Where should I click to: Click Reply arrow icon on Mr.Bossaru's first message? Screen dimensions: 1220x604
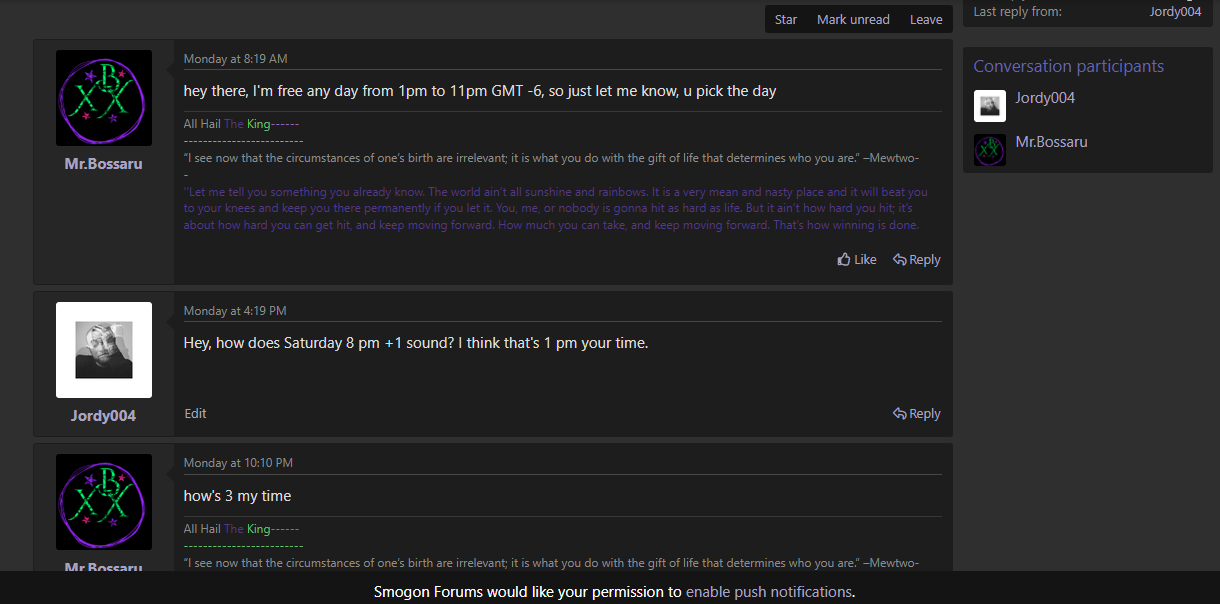(x=900, y=260)
